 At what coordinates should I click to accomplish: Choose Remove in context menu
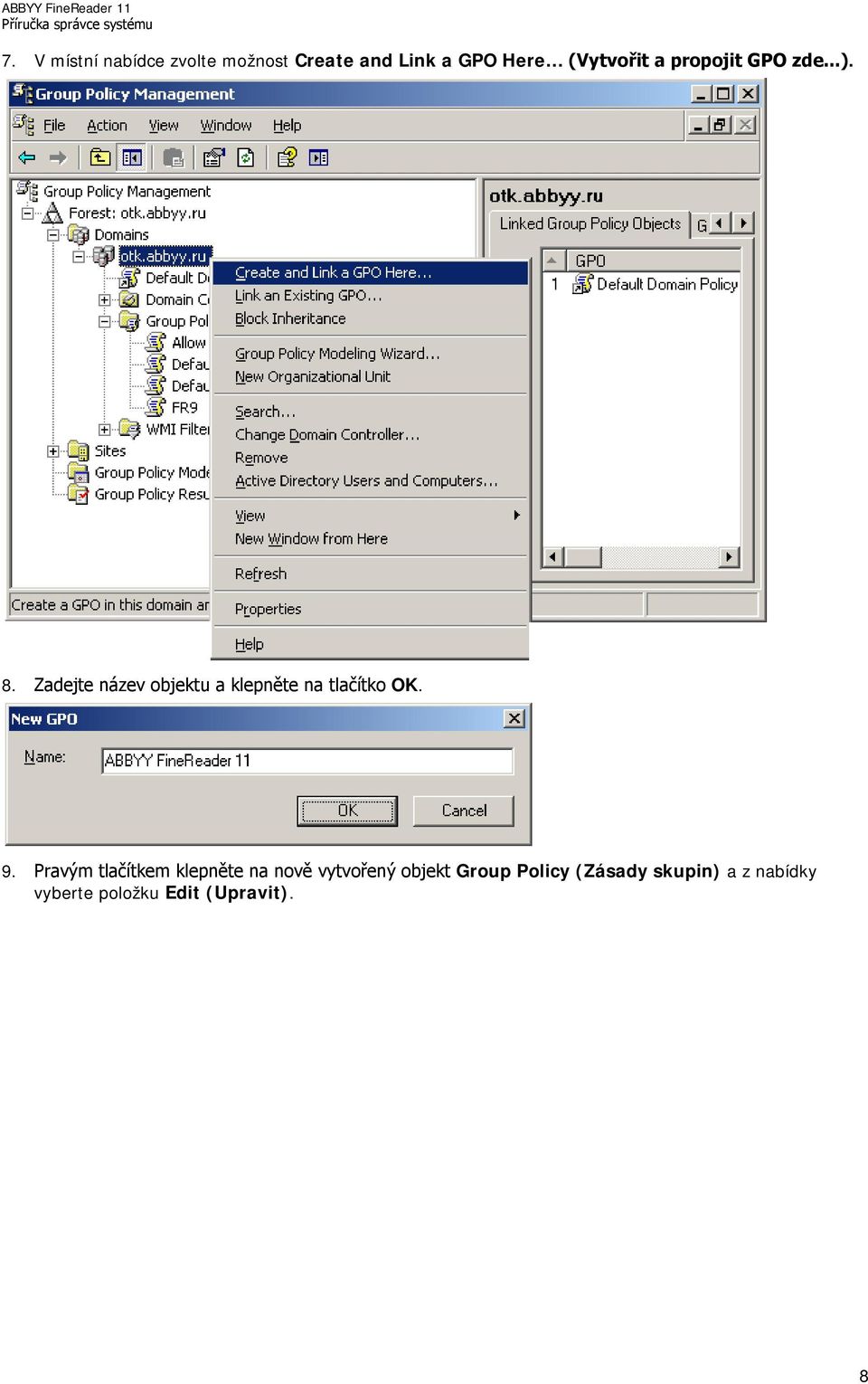[370, 458]
